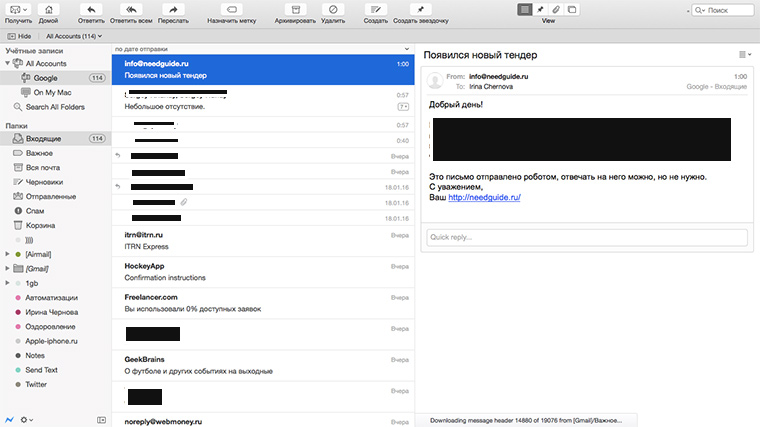Open the Важное folder
The image size is (760, 427).
[55, 153]
